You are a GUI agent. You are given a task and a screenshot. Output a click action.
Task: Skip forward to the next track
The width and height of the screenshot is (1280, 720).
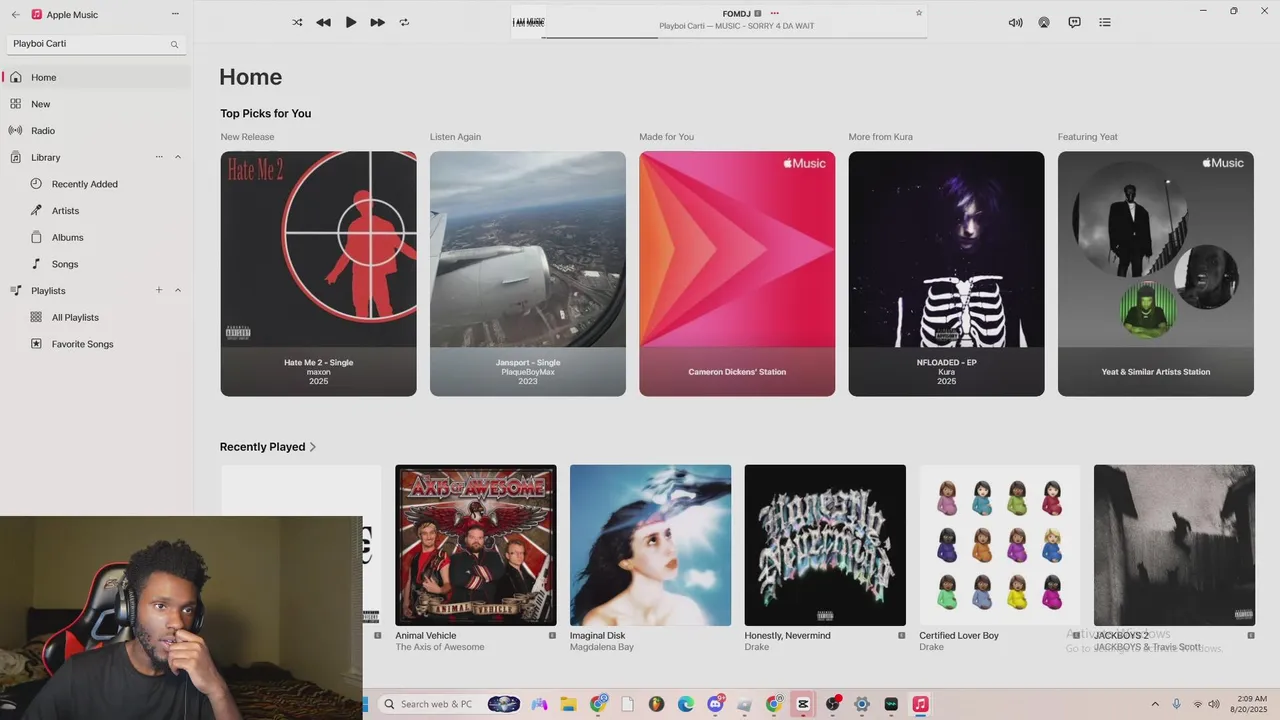click(377, 22)
